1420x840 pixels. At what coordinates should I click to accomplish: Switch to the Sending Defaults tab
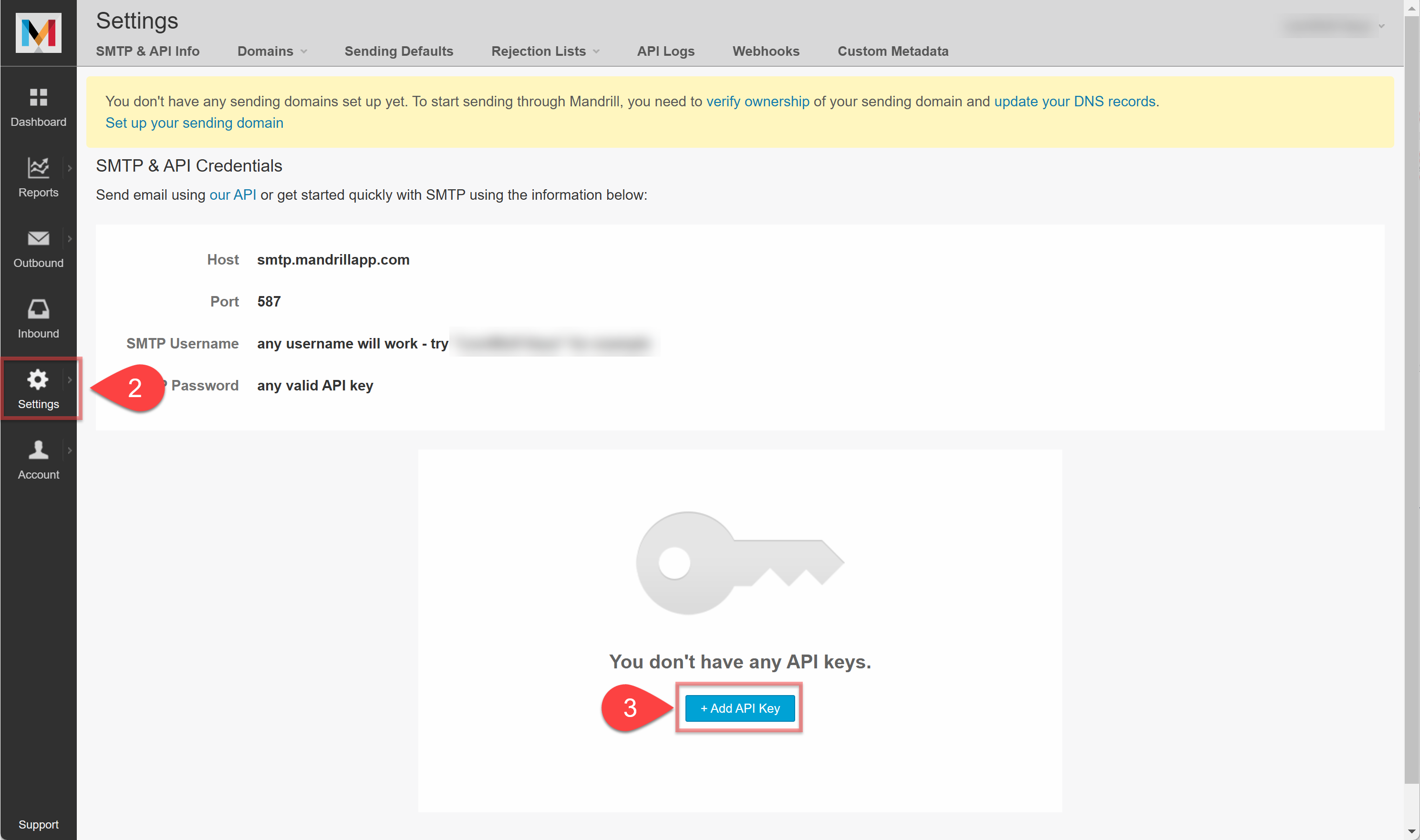399,51
